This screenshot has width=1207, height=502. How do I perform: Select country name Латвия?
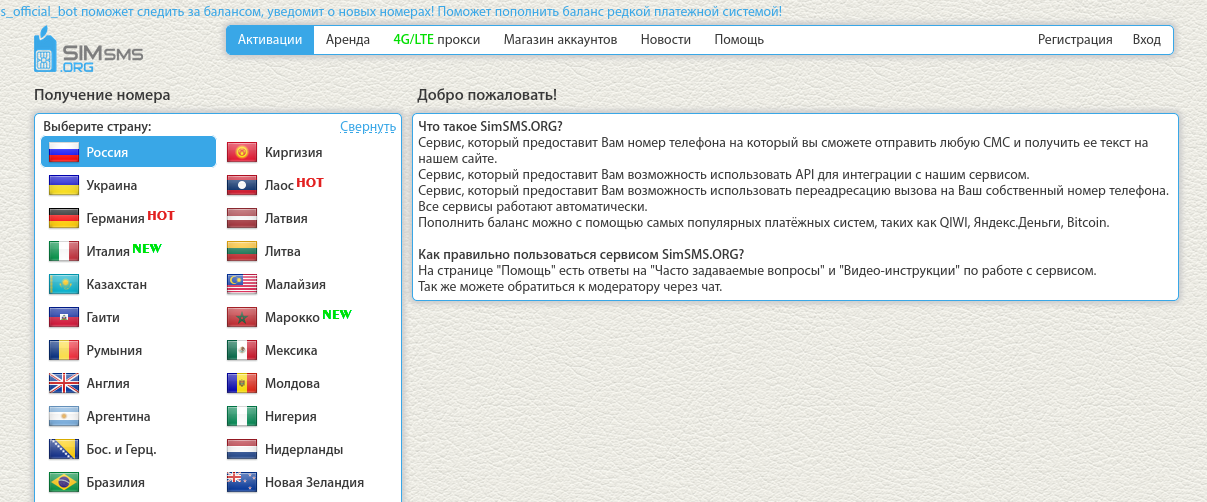coord(286,218)
